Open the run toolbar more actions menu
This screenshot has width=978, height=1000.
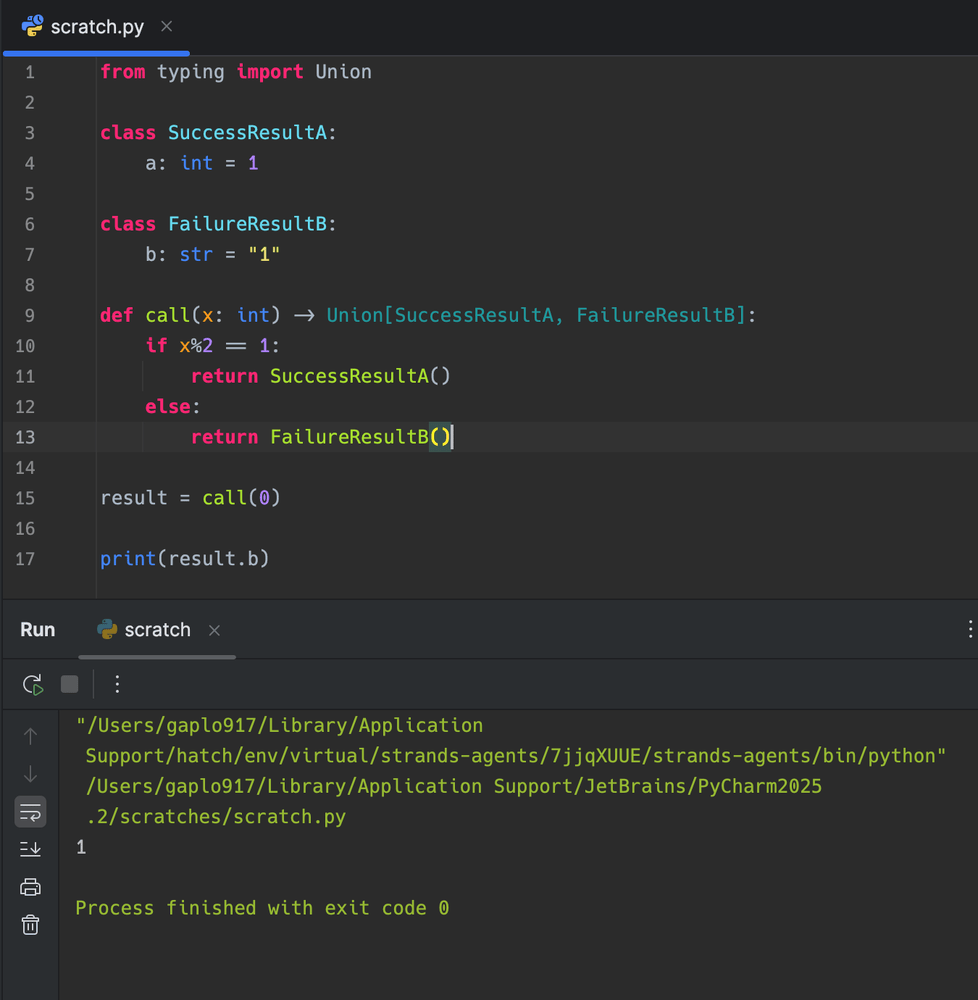[117, 684]
